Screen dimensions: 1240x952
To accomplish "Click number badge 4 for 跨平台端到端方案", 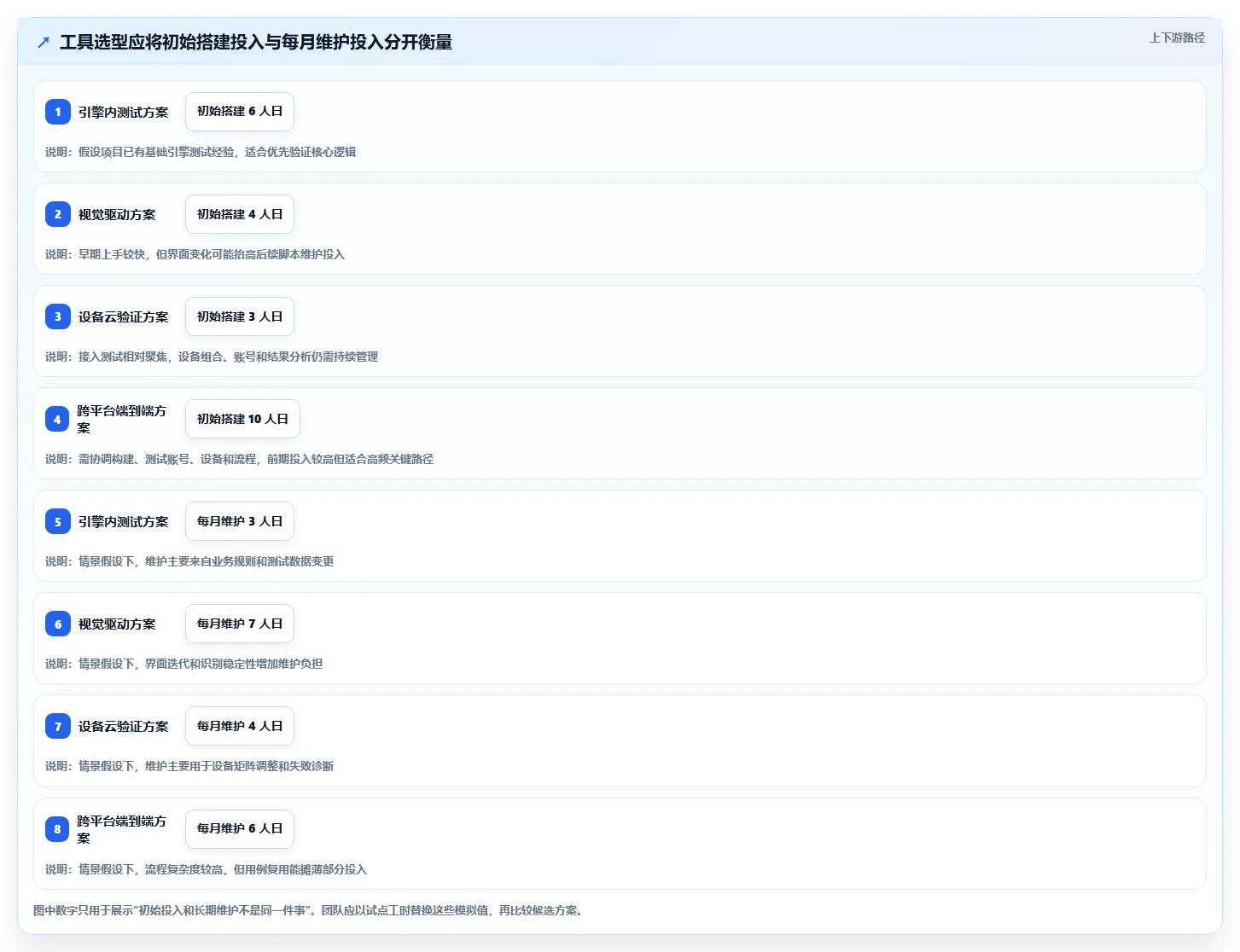I will click(x=57, y=419).
